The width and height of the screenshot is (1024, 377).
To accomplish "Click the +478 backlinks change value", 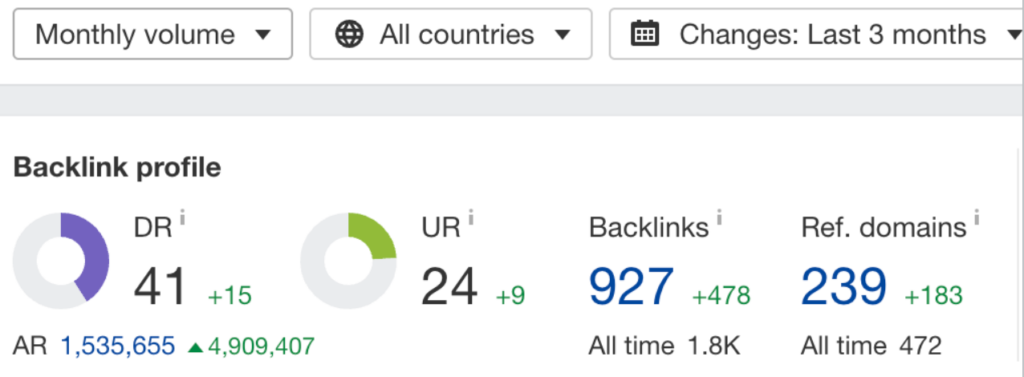I will (722, 295).
